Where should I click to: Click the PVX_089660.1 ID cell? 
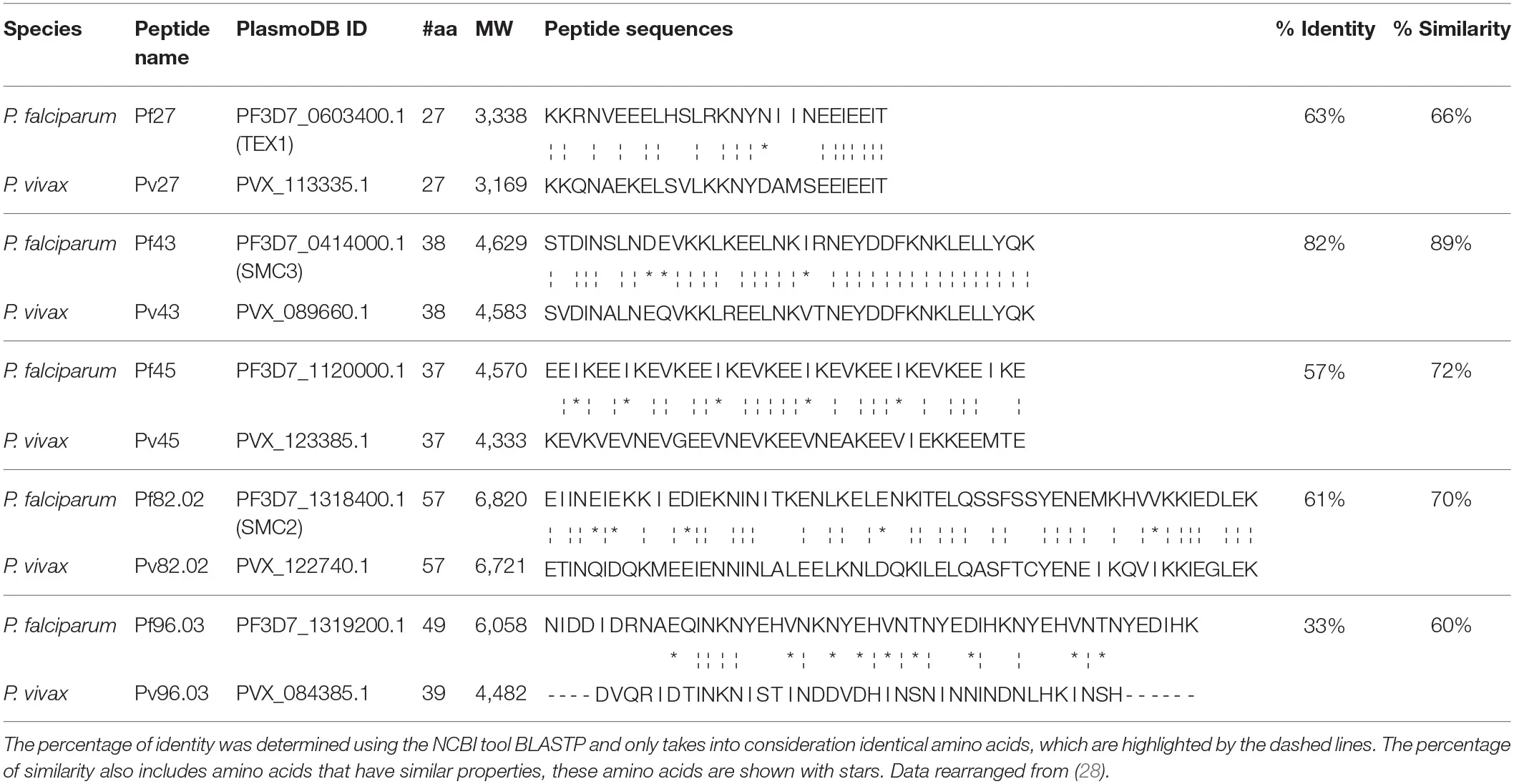coord(303,313)
